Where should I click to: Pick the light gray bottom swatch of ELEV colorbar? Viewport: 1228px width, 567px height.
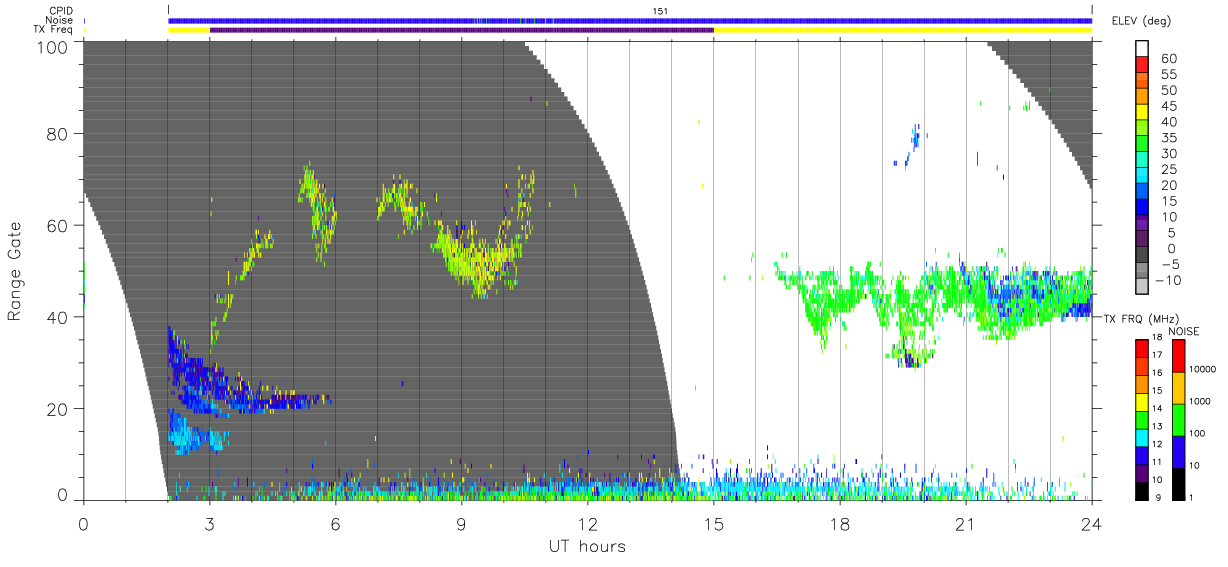coord(1144,288)
